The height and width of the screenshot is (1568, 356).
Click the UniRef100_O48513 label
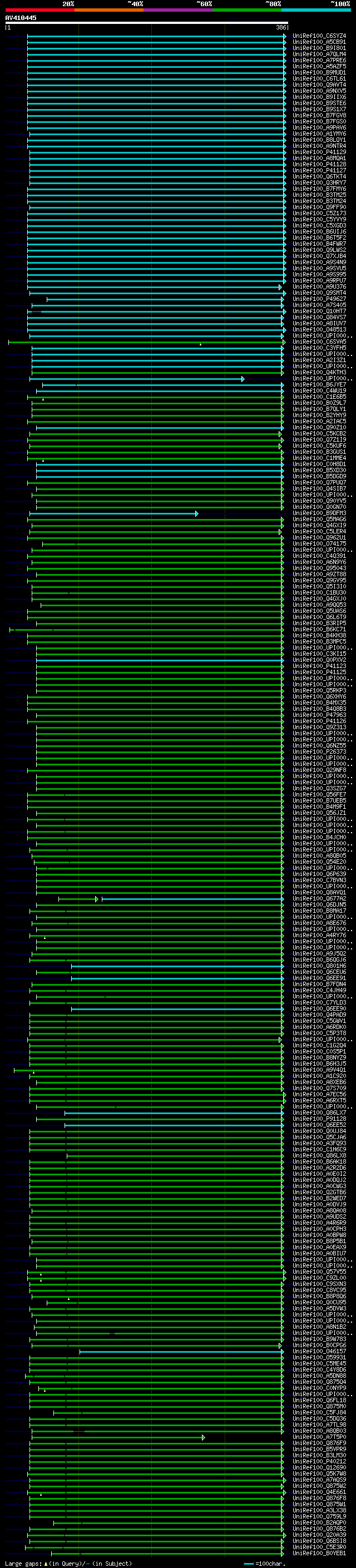click(x=319, y=329)
